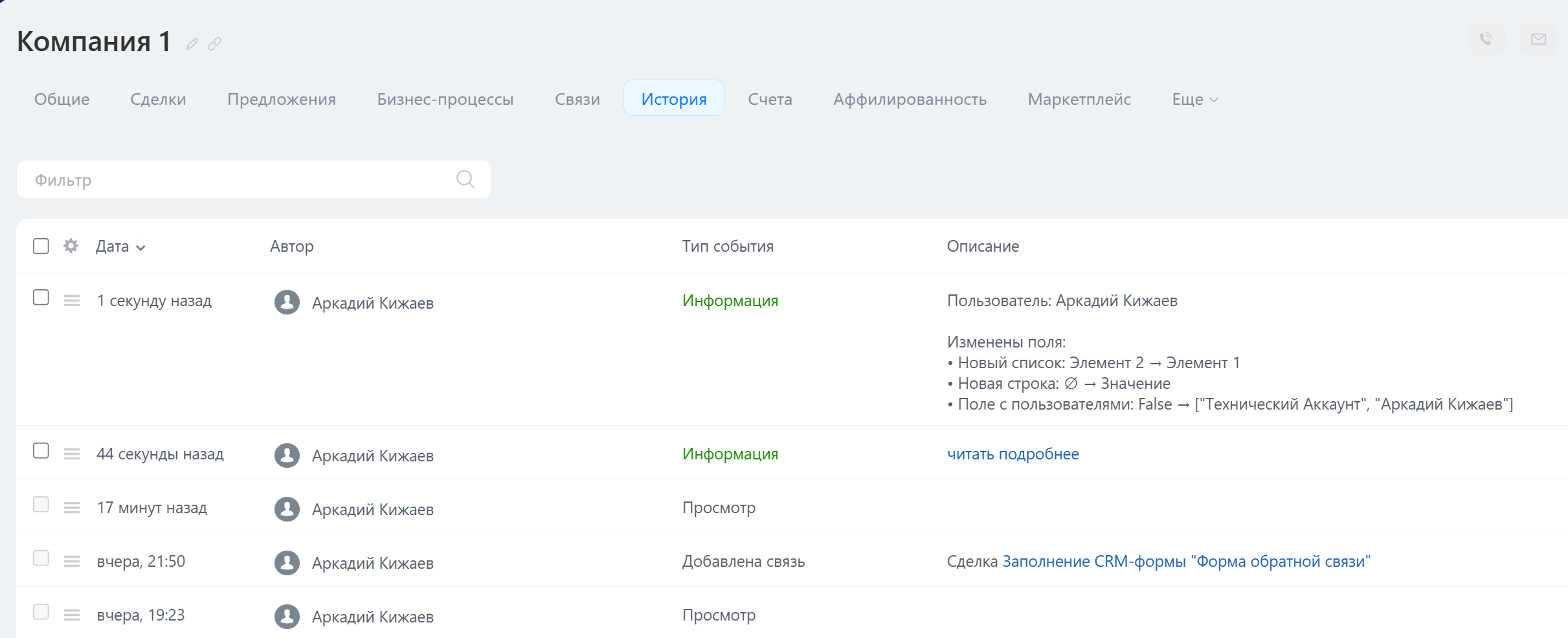The image size is (1568, 638).
Task: Click the email envelope icon
Action: click(1538, 39)
